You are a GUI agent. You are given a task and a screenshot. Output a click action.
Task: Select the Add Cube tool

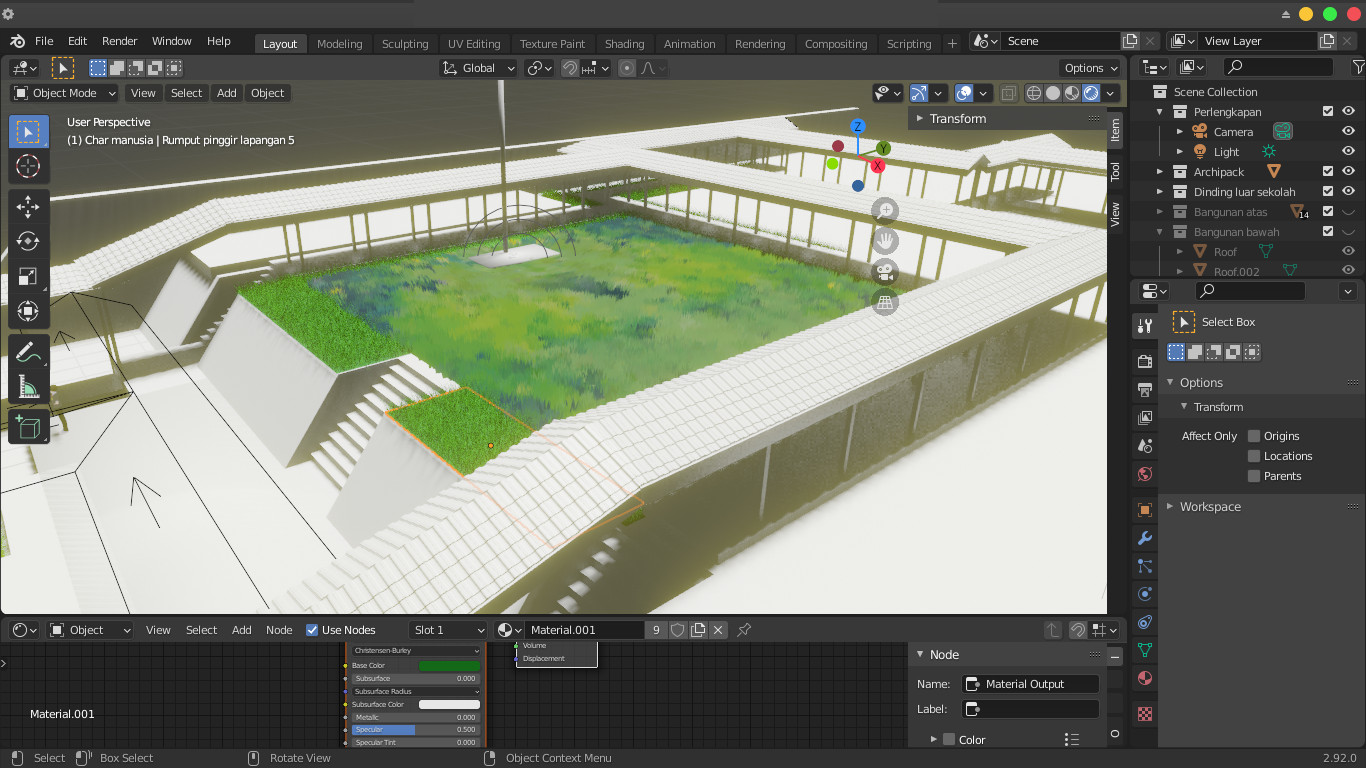[x=28, y=427]
